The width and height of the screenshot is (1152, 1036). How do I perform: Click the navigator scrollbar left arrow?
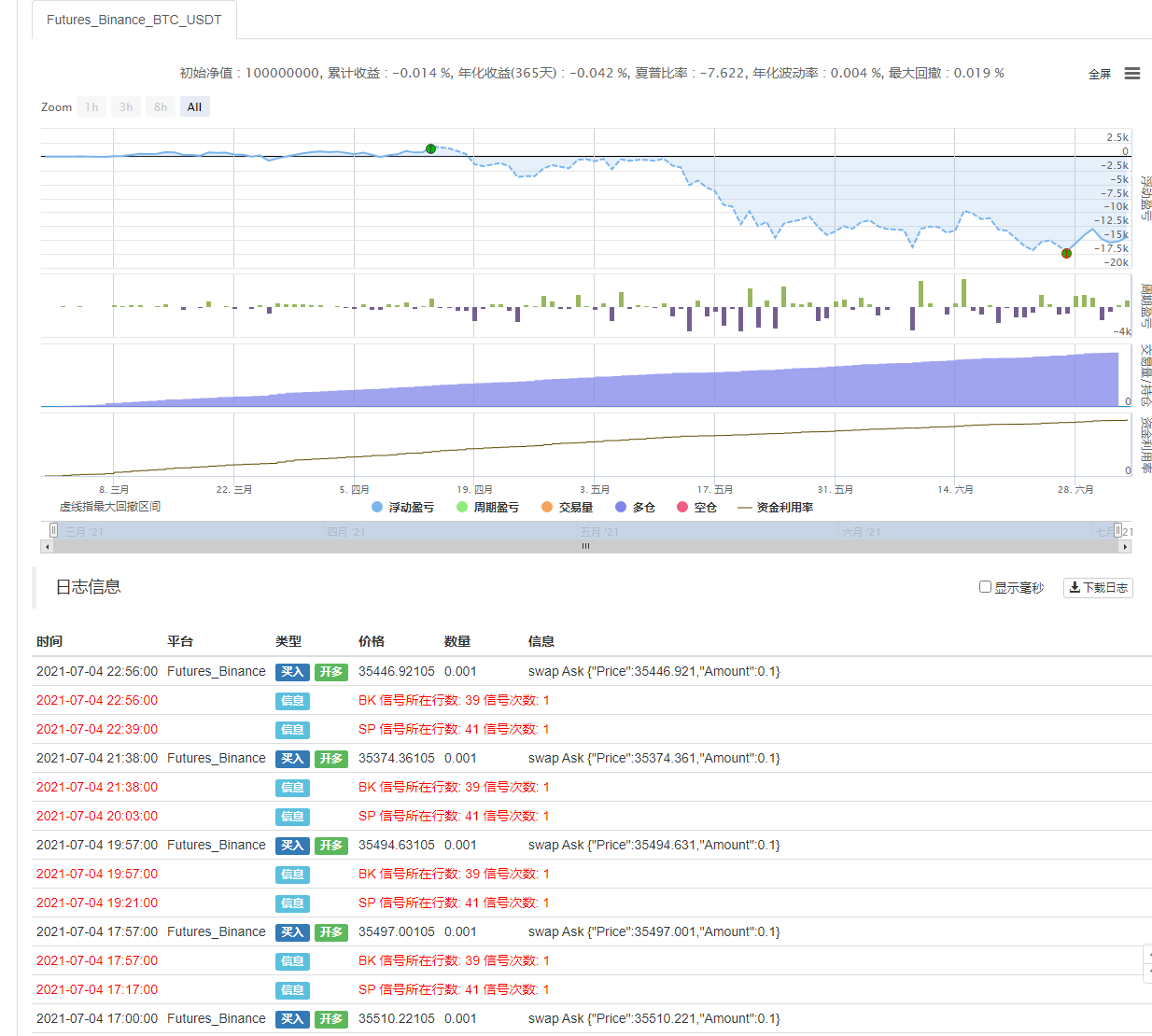[x=48, y=547]
